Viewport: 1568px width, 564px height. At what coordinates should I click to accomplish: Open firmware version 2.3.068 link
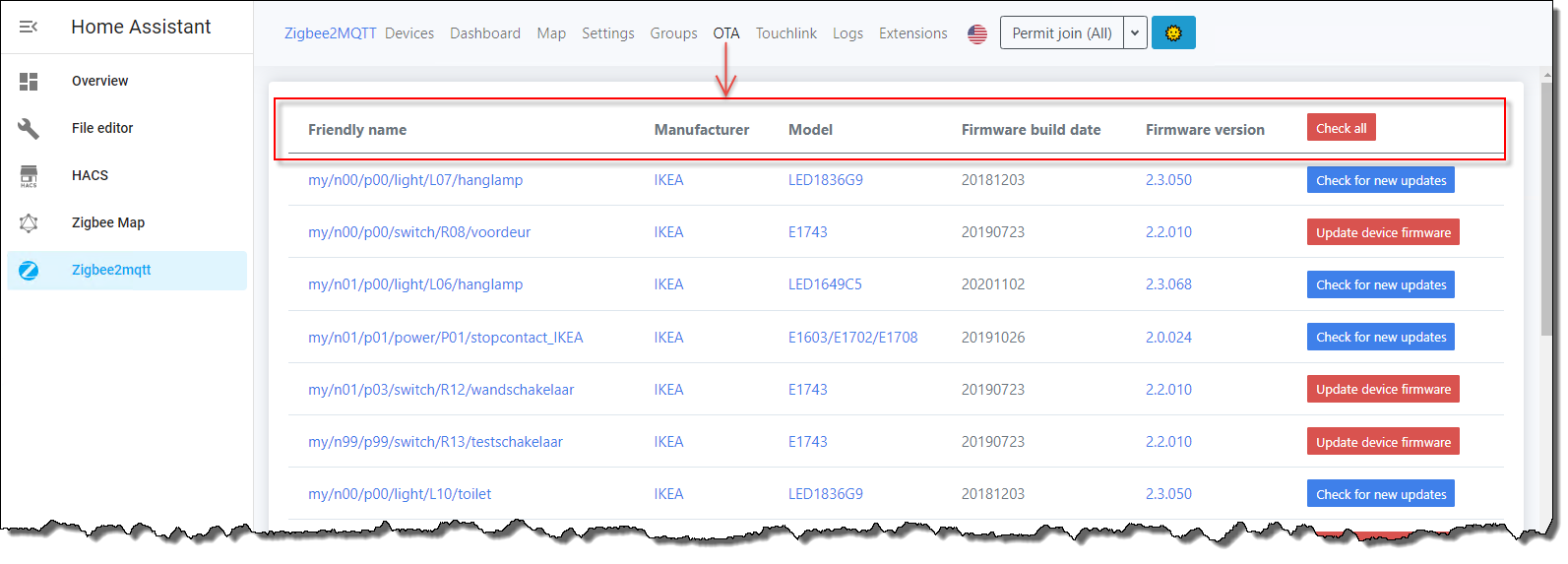tap(1168, 284)
